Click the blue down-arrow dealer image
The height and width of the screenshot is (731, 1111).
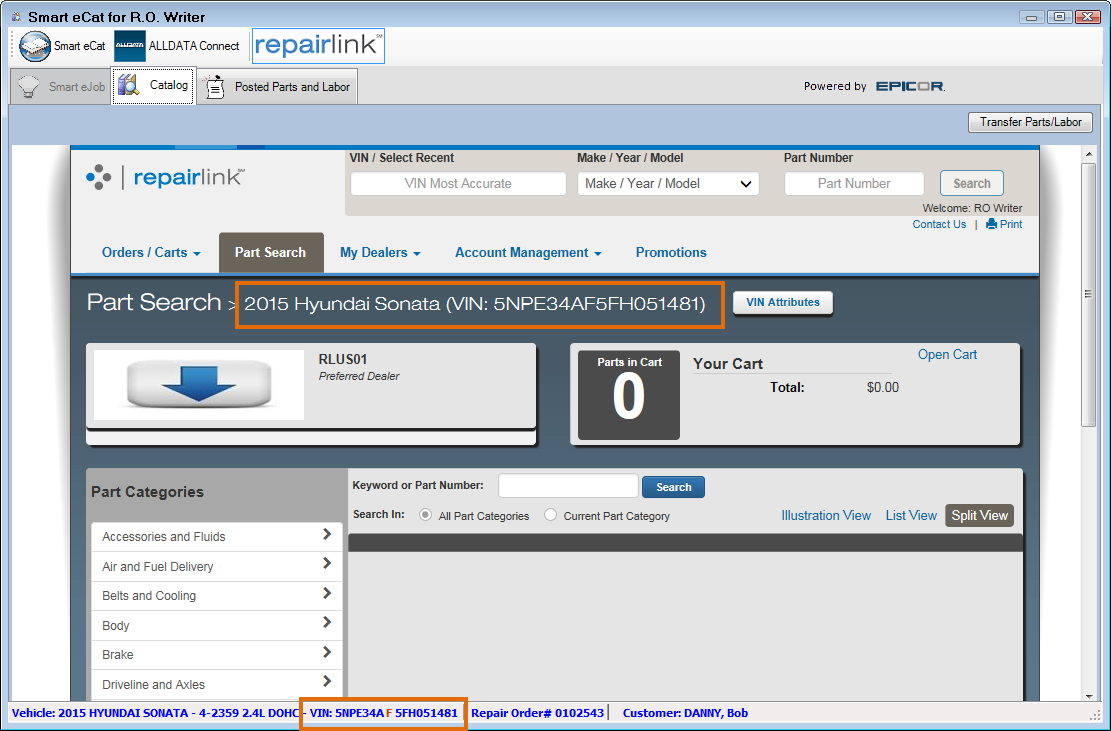(199, 384)
